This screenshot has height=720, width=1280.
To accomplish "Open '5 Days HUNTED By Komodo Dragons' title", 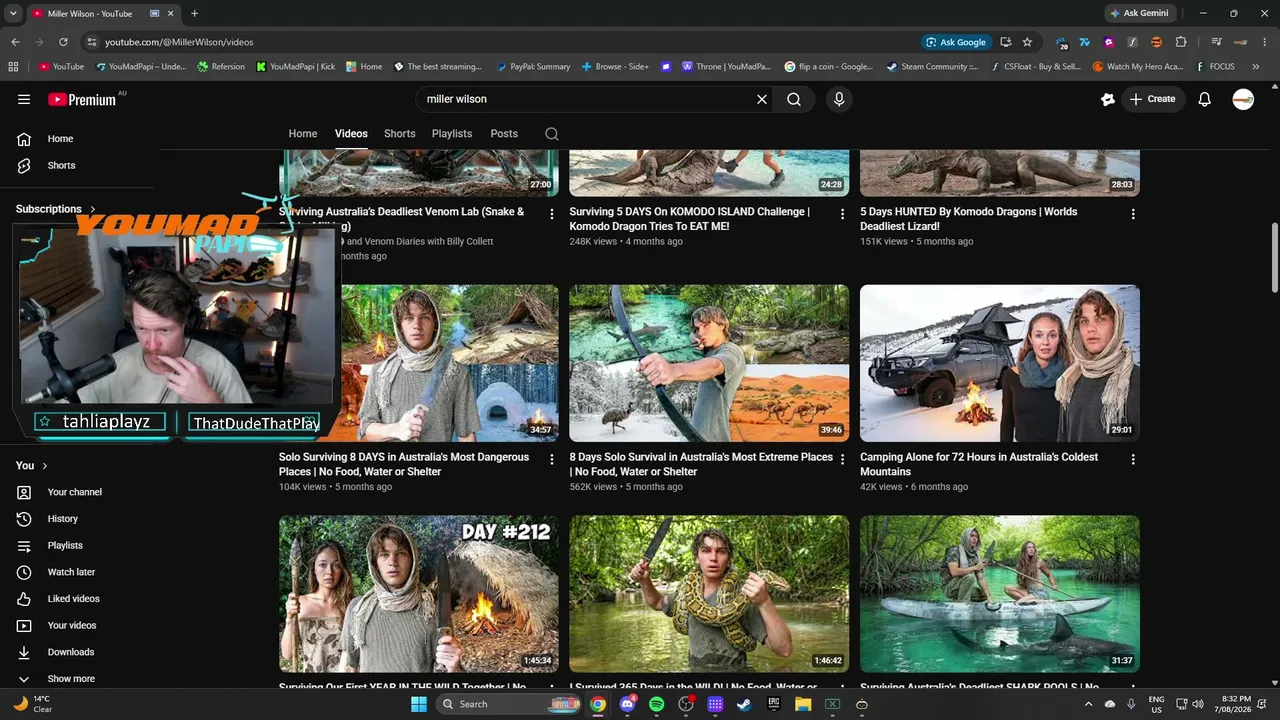I will click(969, 219).
